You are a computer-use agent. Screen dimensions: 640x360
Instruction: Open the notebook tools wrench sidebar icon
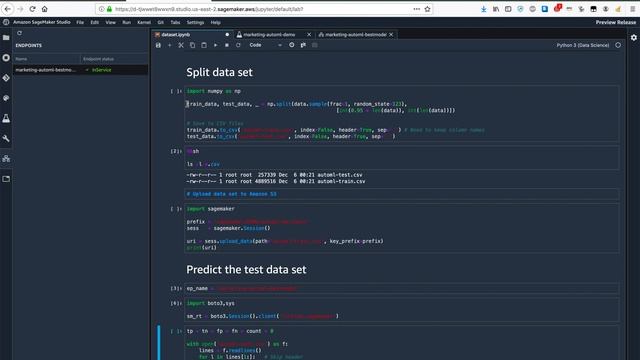[6, 139]
